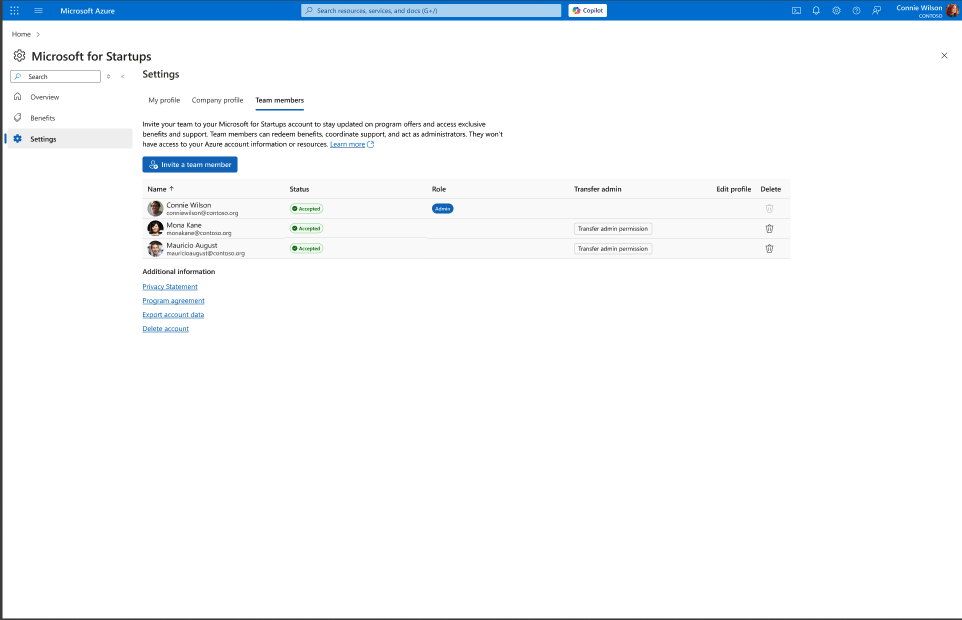Open the portal hamburger menu
This screenshot has height=620, width=962.
point(39,10)
